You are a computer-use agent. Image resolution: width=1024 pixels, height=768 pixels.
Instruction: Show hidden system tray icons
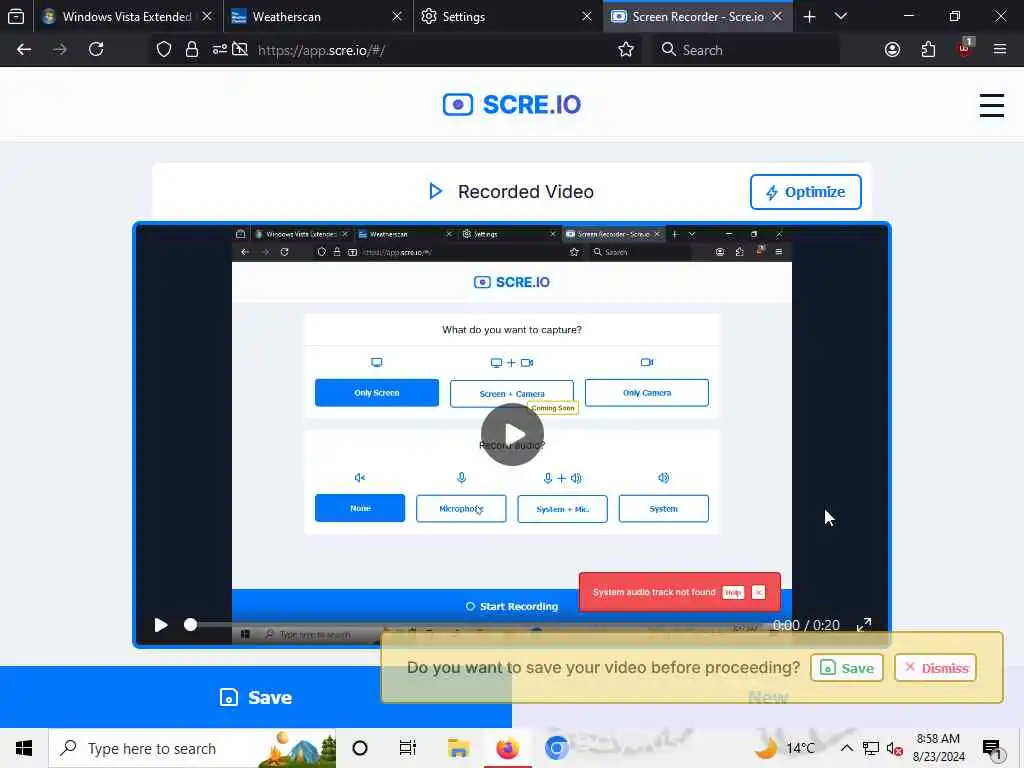pyautogui.click(x=846, y=748)
